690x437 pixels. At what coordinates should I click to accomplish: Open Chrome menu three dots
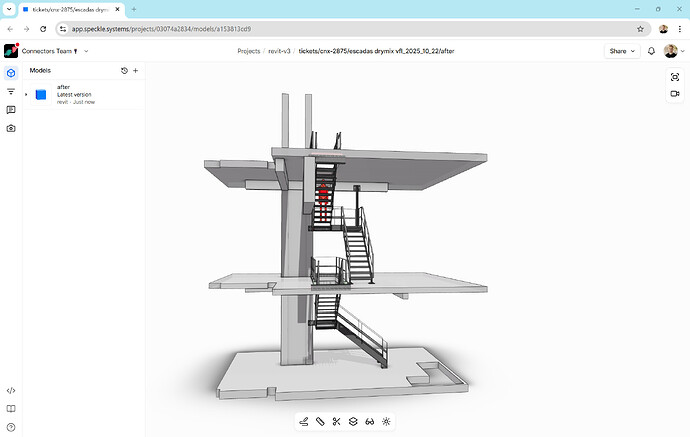coord(680,29)
